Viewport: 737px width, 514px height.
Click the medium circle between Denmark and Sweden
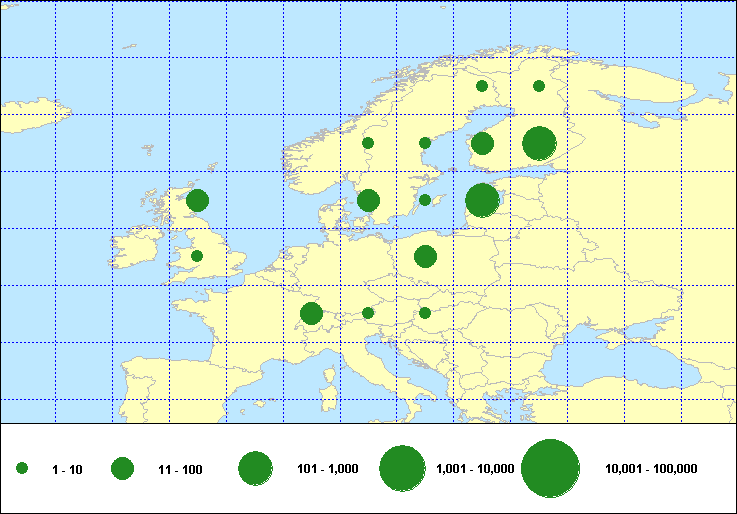pyautogui.click(x=368, y=200)
